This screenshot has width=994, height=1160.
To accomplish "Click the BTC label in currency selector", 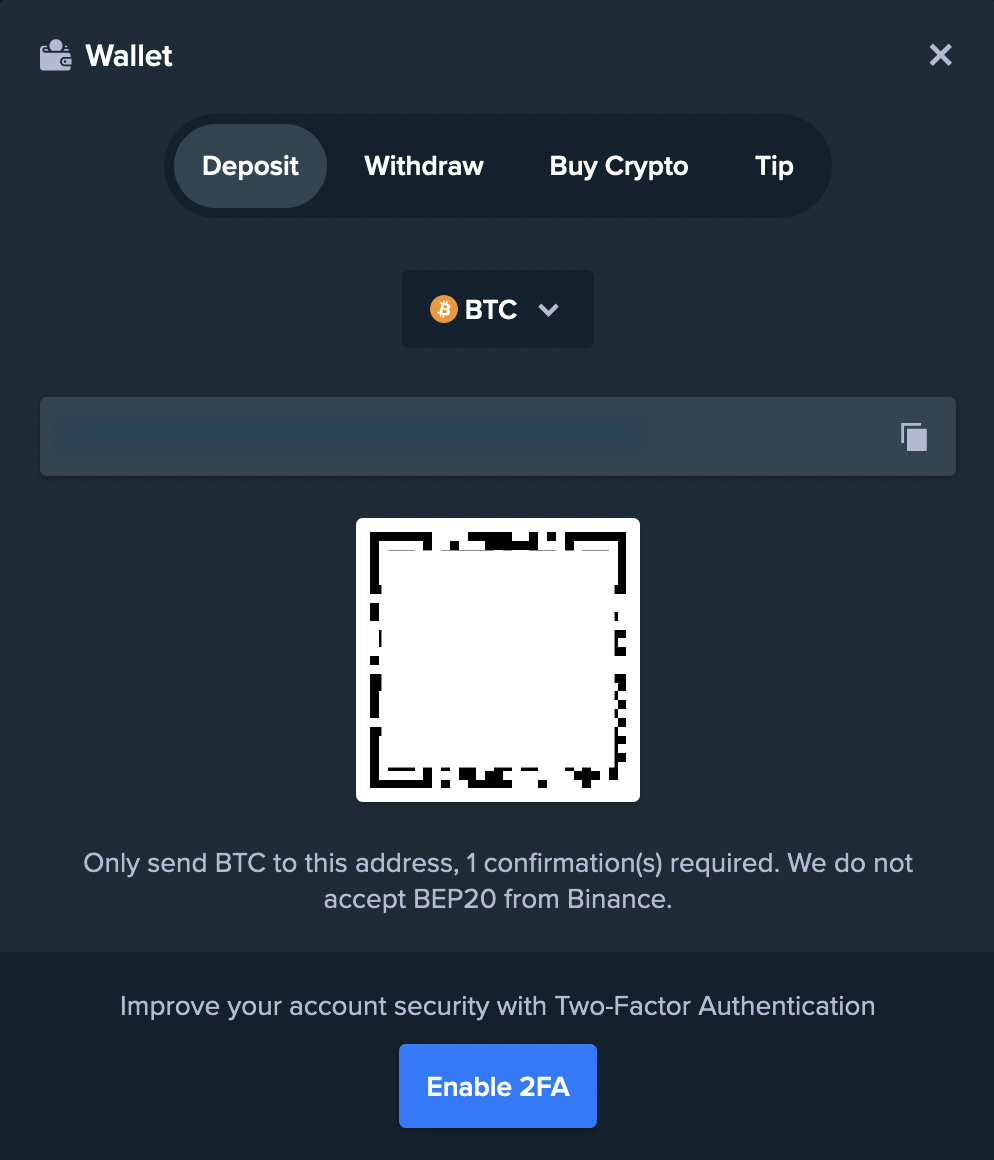I will tap(490, 309).
